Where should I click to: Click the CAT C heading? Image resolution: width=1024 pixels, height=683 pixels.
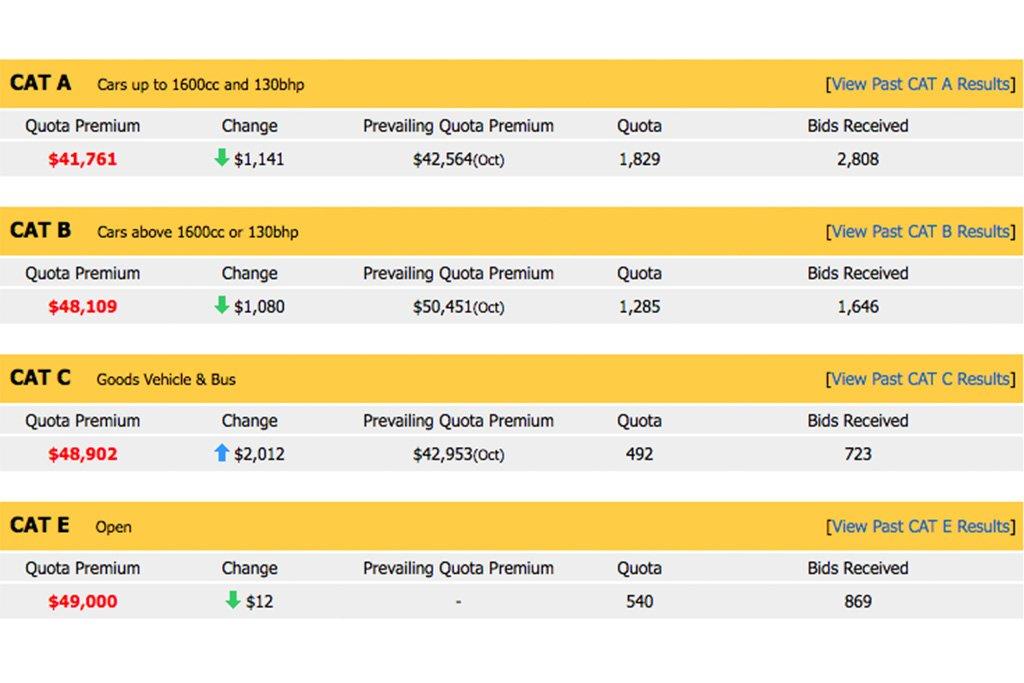tap(40, 378)
